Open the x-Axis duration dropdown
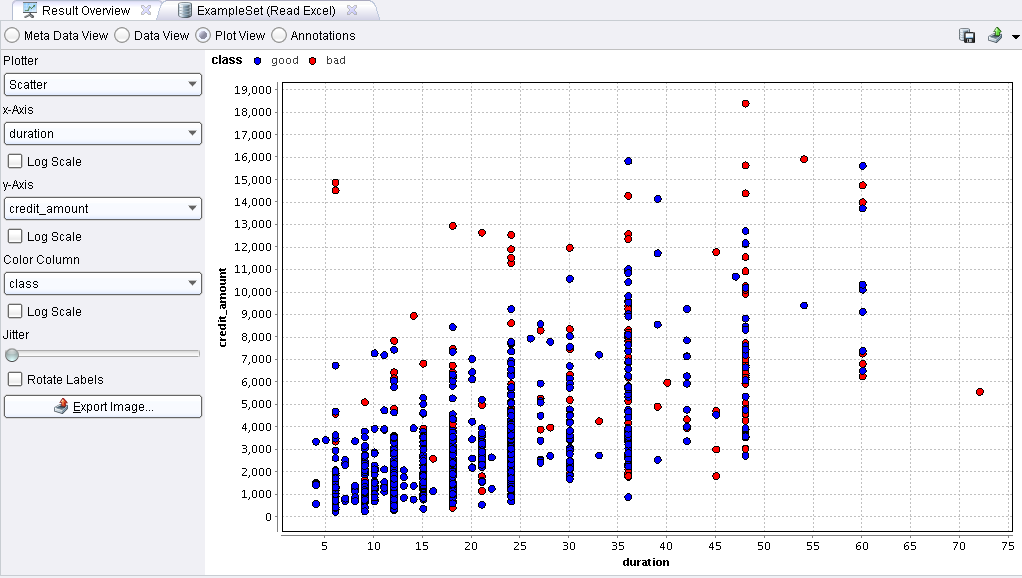This screenshot has height=578, width=1022. pos(103,134)
